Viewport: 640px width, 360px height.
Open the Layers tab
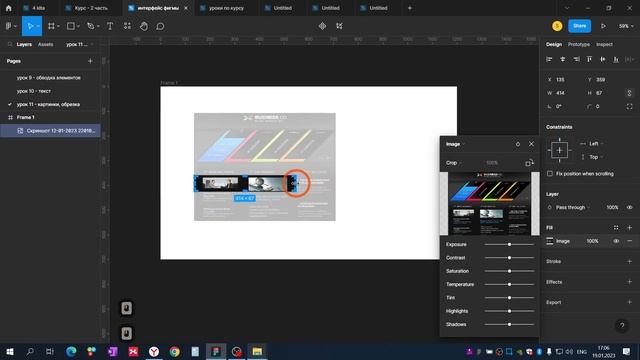(x=24, y=44)
